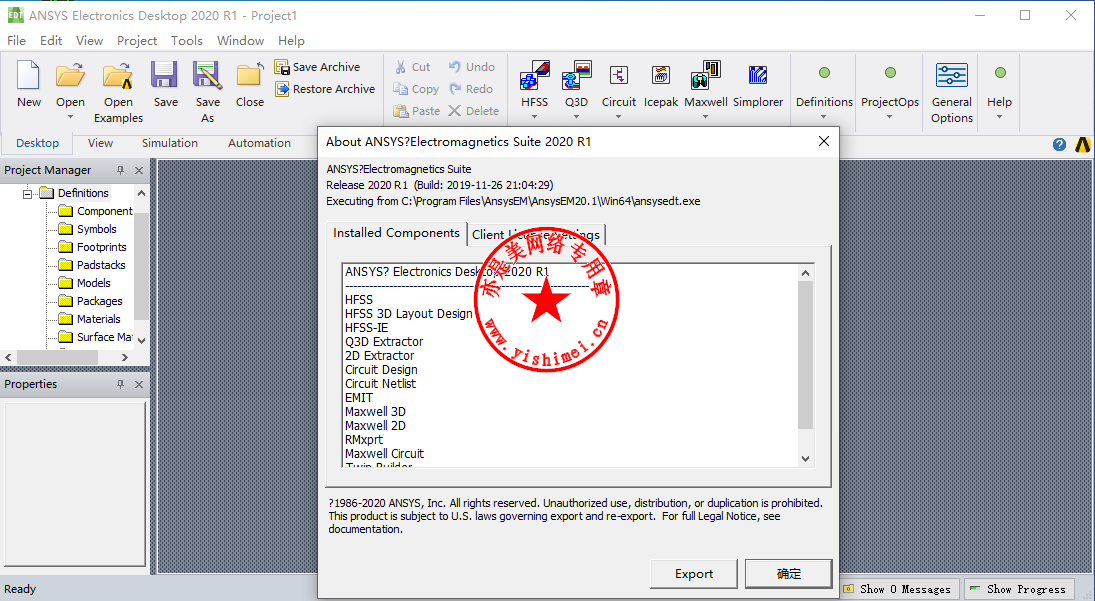Click Copy in the ribbon

pos(416,89)
